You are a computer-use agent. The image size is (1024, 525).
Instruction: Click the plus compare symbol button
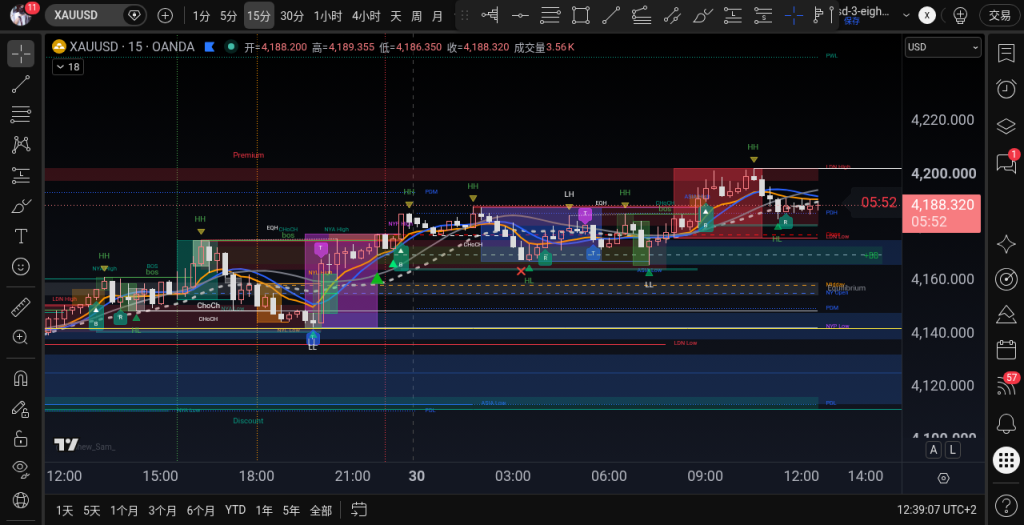(x=165, y=16)
